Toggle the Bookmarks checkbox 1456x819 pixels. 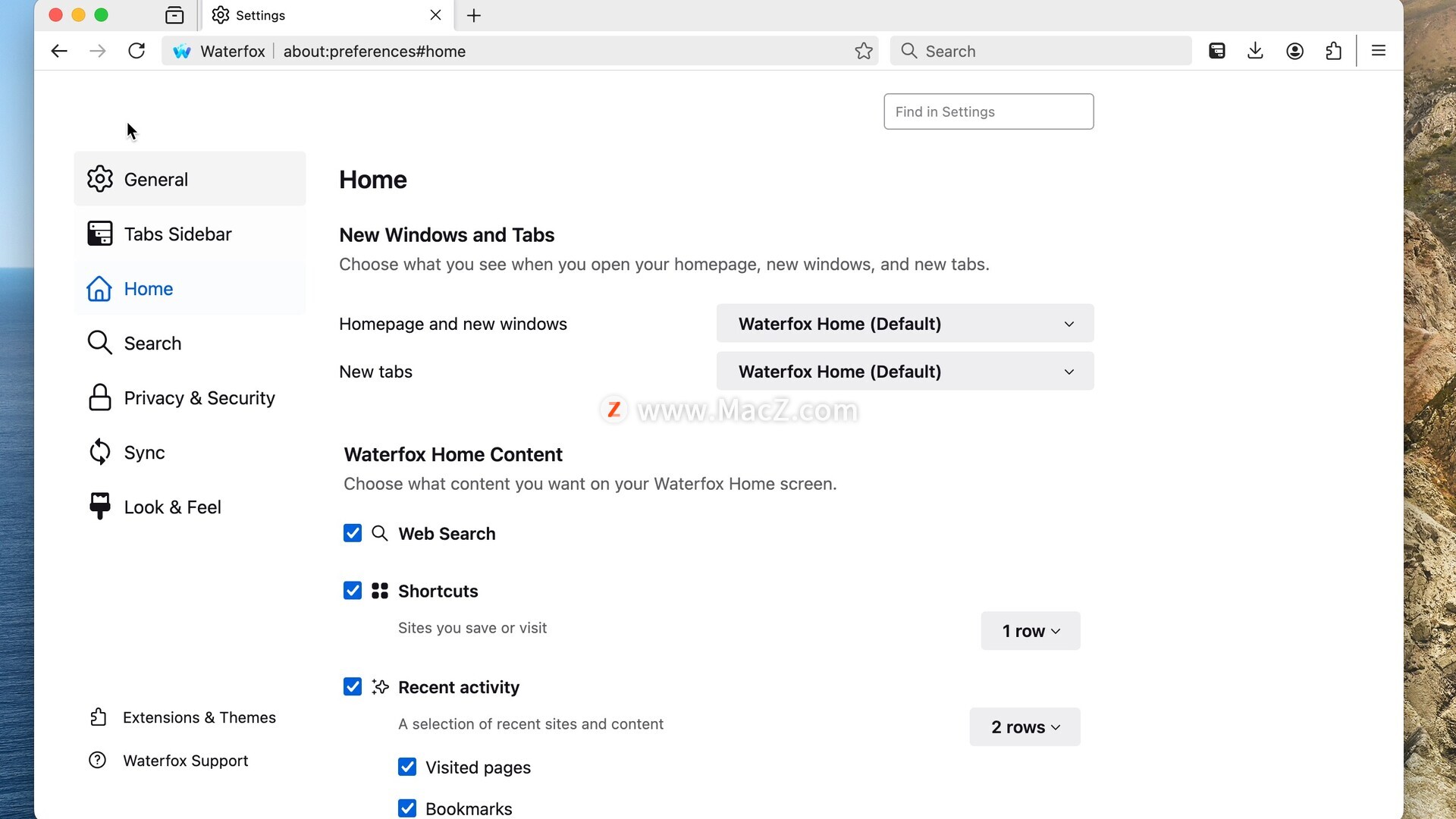[x=407, y=808]
